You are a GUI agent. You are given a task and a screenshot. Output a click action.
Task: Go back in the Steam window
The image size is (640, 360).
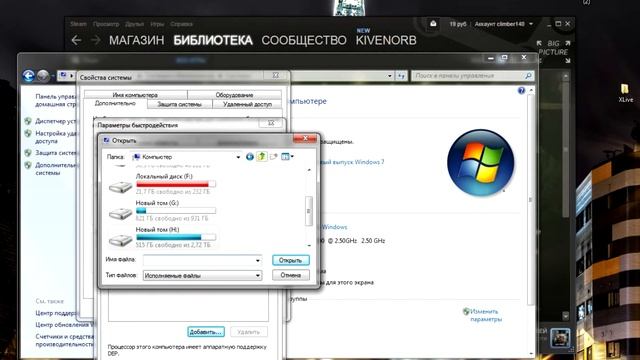click(76, 40)
